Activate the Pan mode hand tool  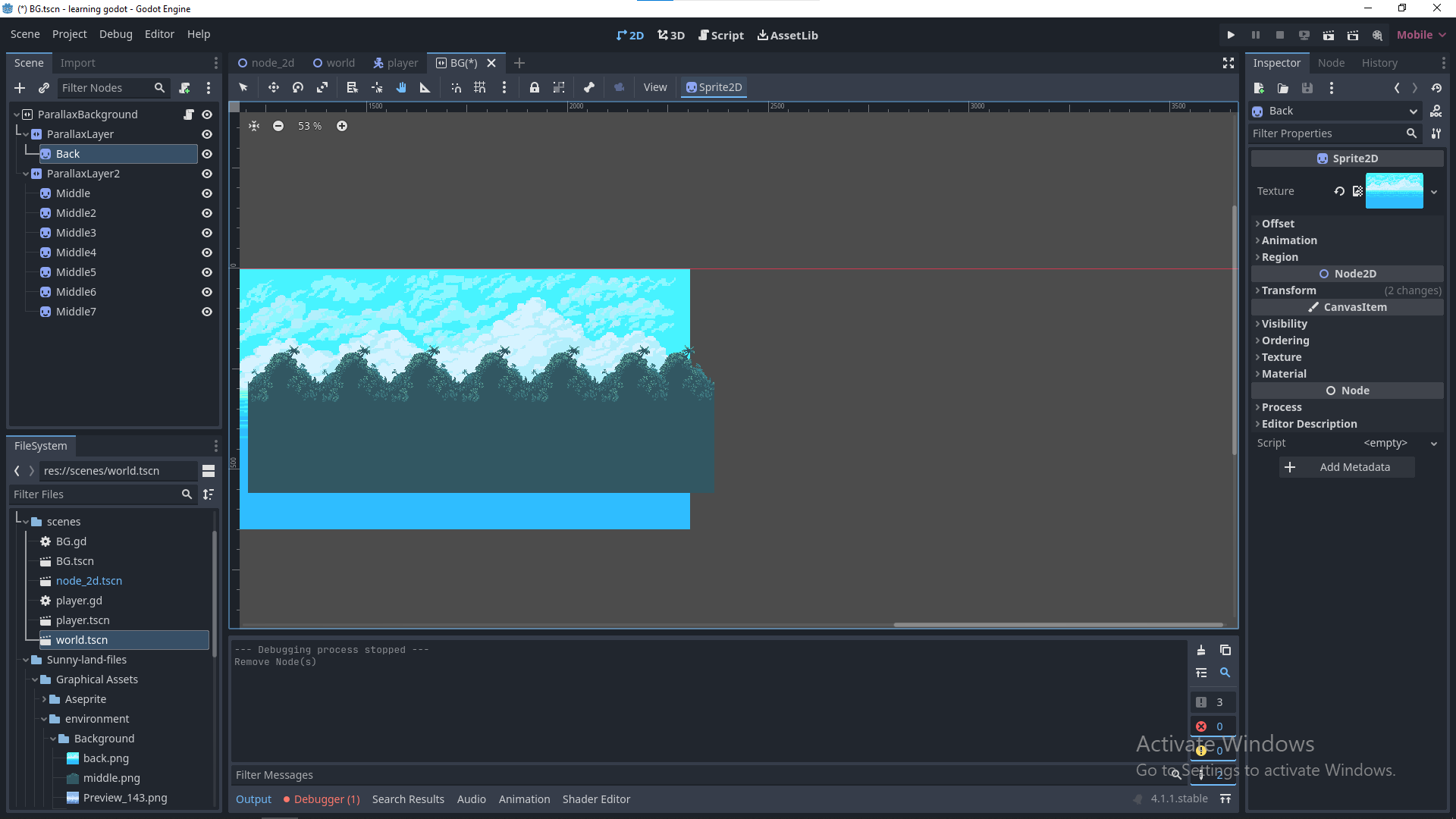tap(401, 87)
